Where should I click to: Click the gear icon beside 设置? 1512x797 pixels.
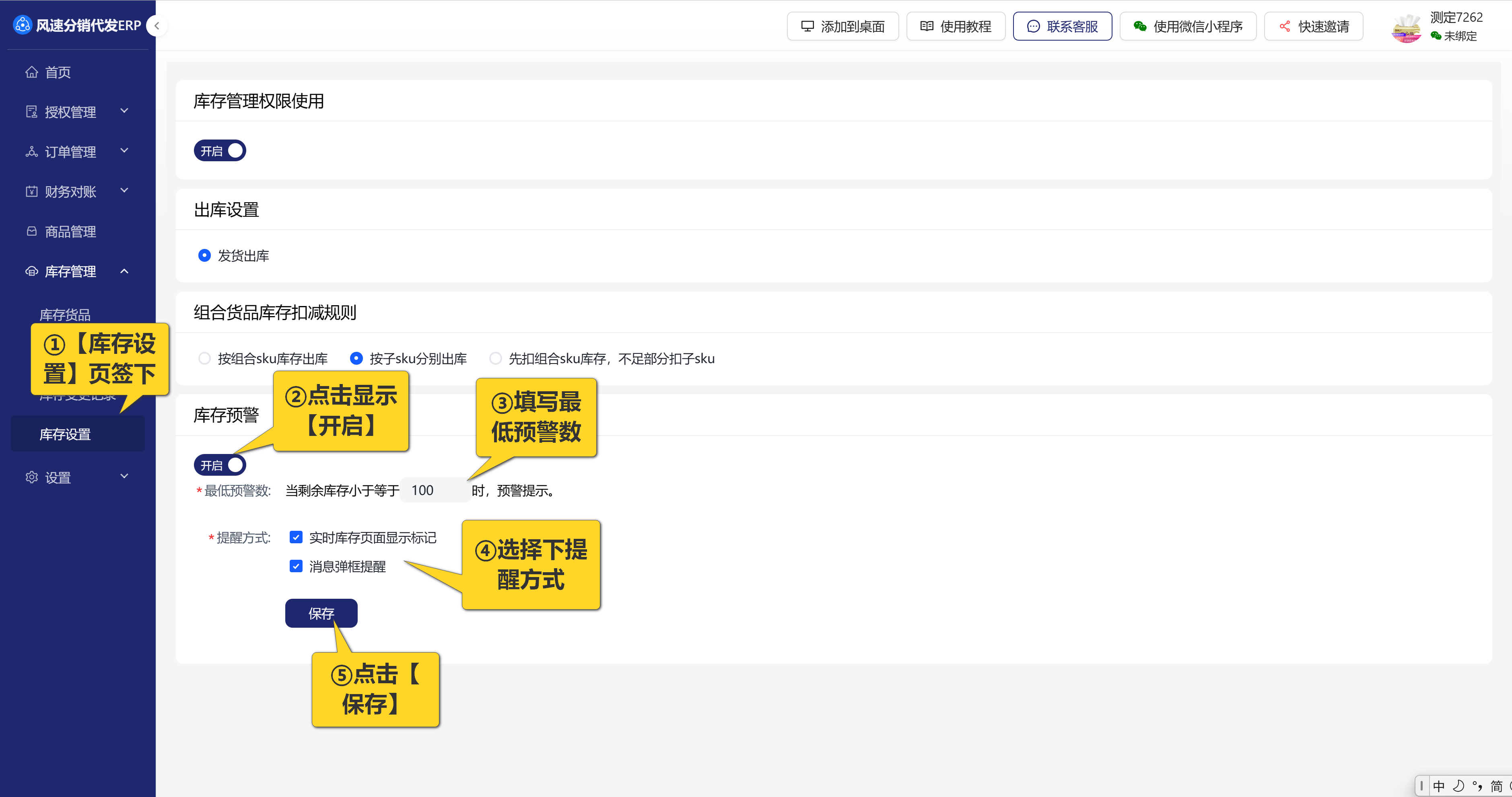pyautogui.click(x=32, y=477)
